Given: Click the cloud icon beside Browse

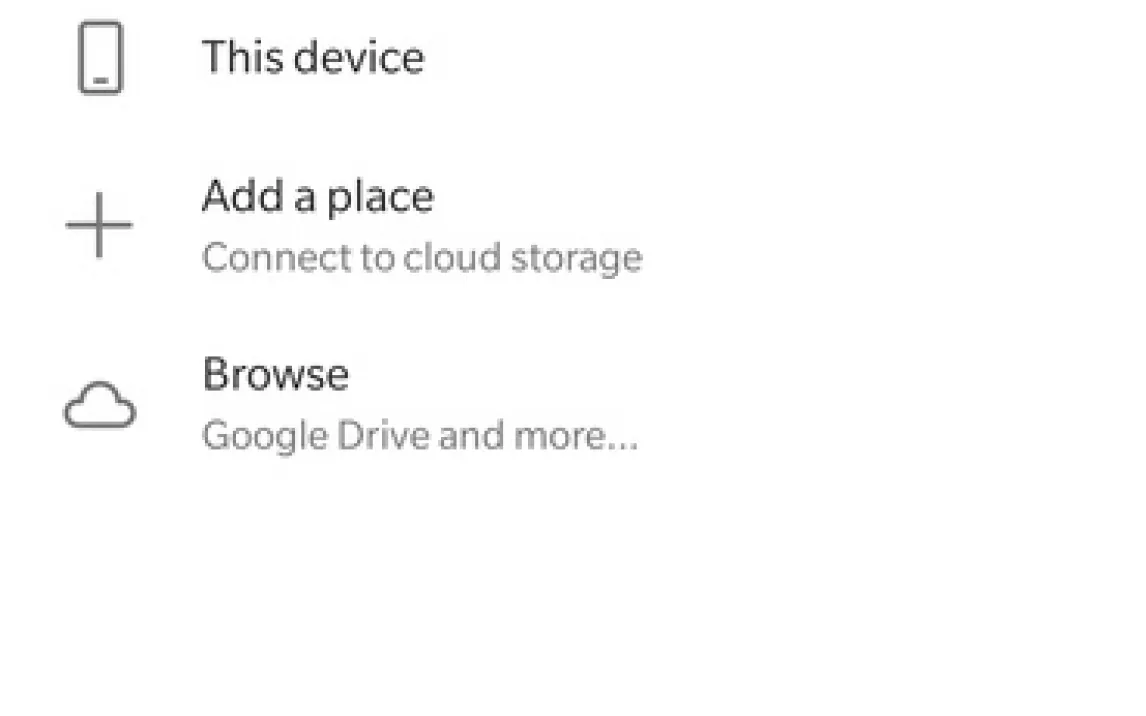Looking at the screenshot, I should pyautogui.click(x=99, y=407).
